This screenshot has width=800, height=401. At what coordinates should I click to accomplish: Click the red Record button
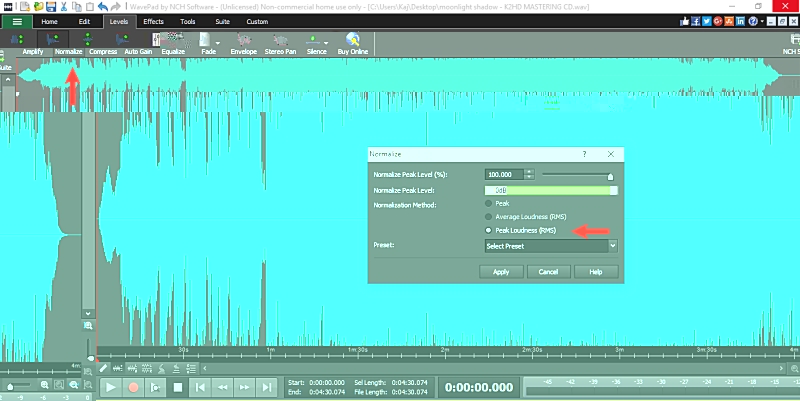133,387
